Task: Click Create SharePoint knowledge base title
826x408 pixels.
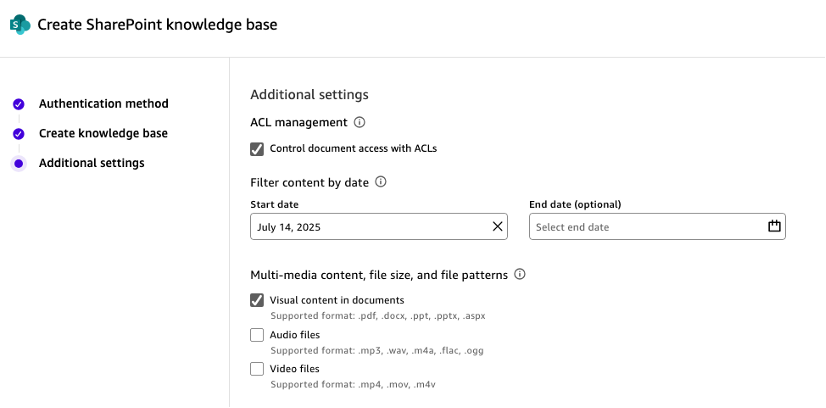Action: click(x=158, y=24)
